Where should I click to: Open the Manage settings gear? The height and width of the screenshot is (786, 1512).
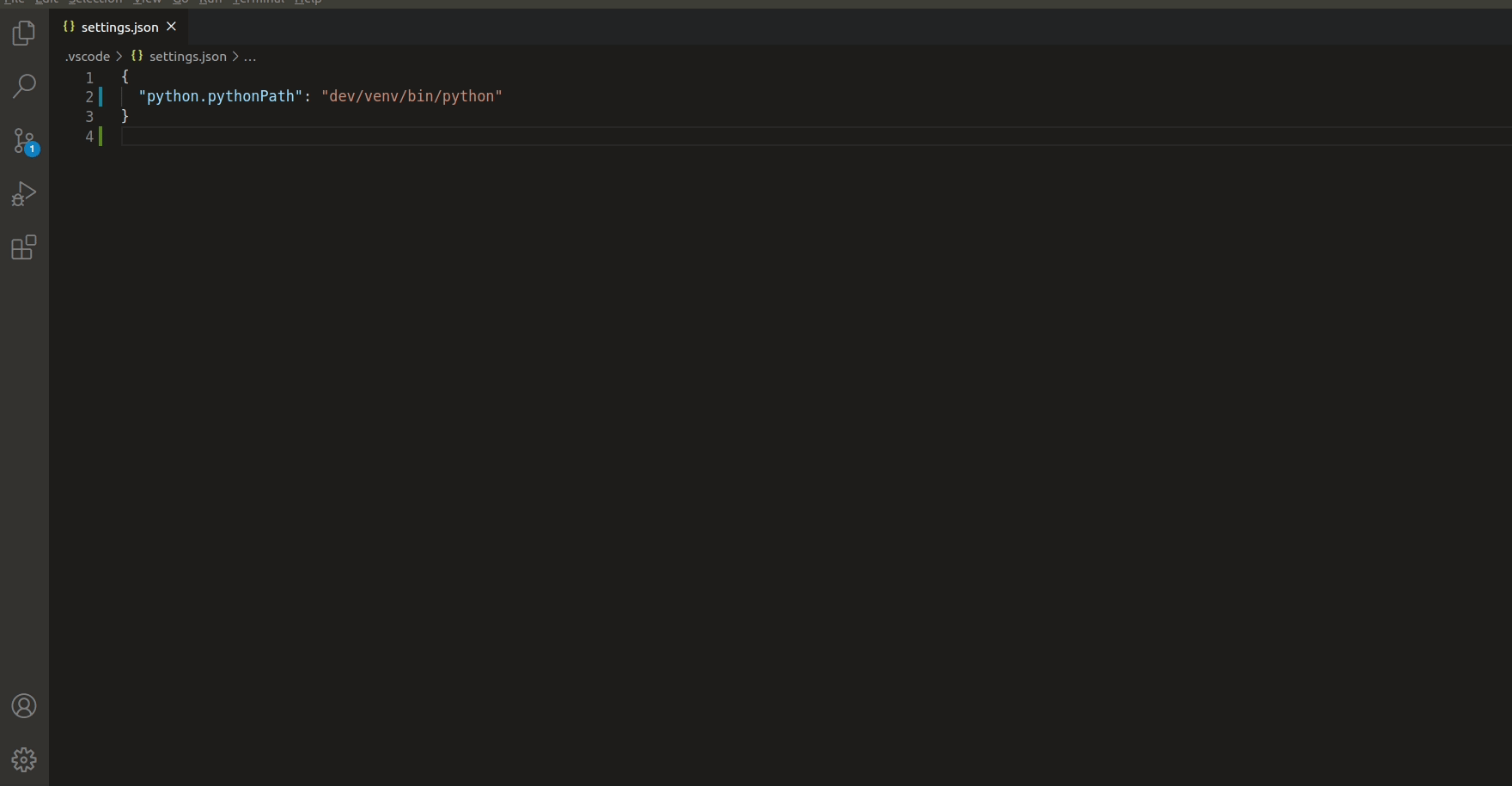23,759
